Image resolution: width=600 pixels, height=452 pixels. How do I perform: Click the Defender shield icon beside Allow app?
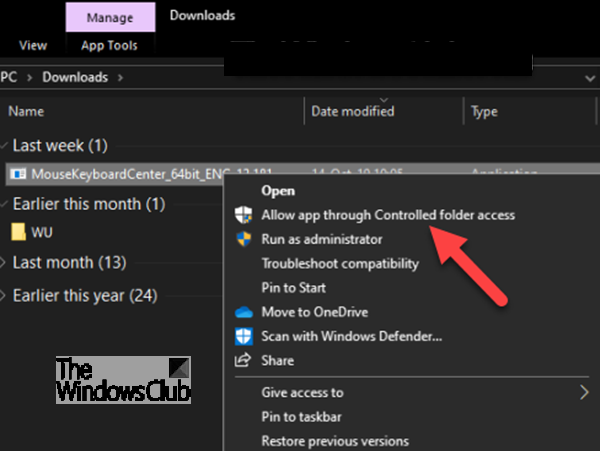pyautogui.click(x=243, y=215)
